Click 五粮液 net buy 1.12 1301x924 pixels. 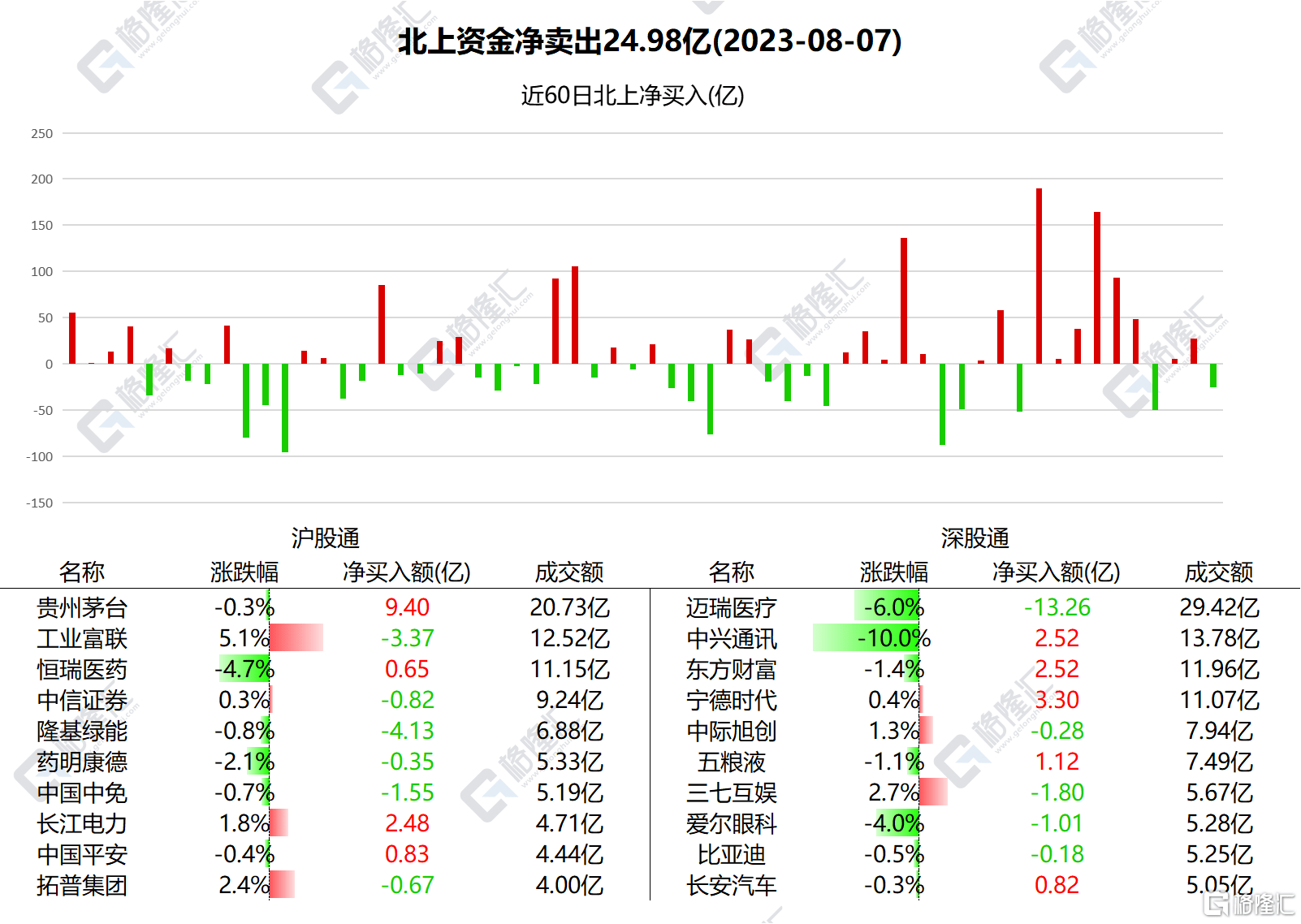(1057, 762)
